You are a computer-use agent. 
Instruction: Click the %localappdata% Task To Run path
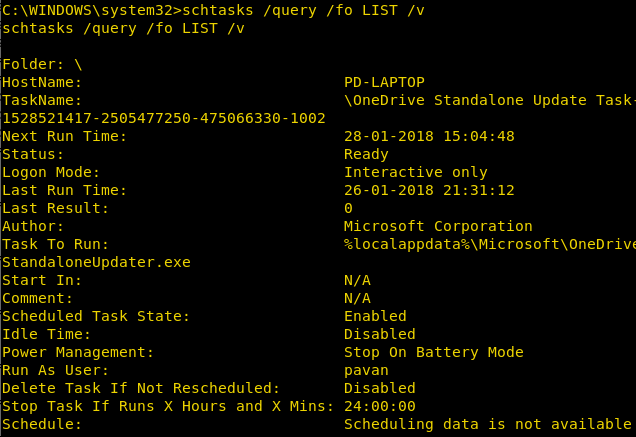(490, 244)
